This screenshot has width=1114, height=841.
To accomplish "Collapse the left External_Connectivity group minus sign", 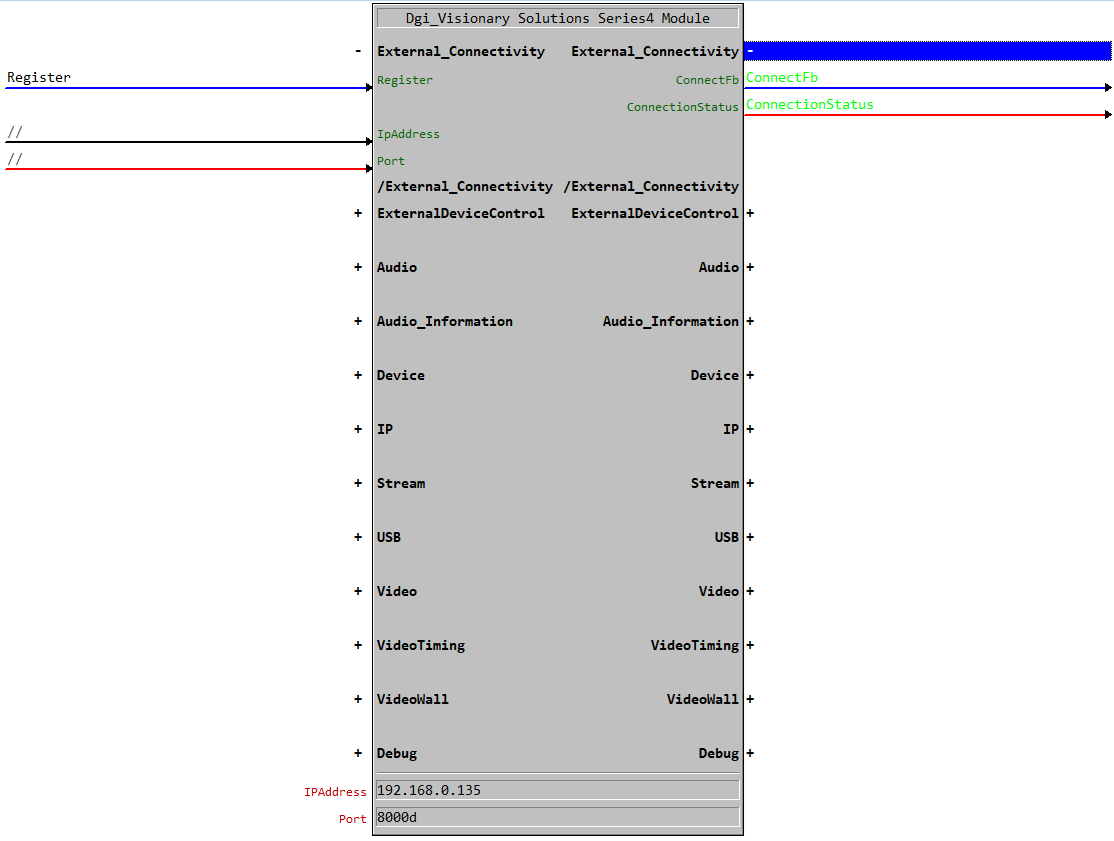I will (358, 51).
